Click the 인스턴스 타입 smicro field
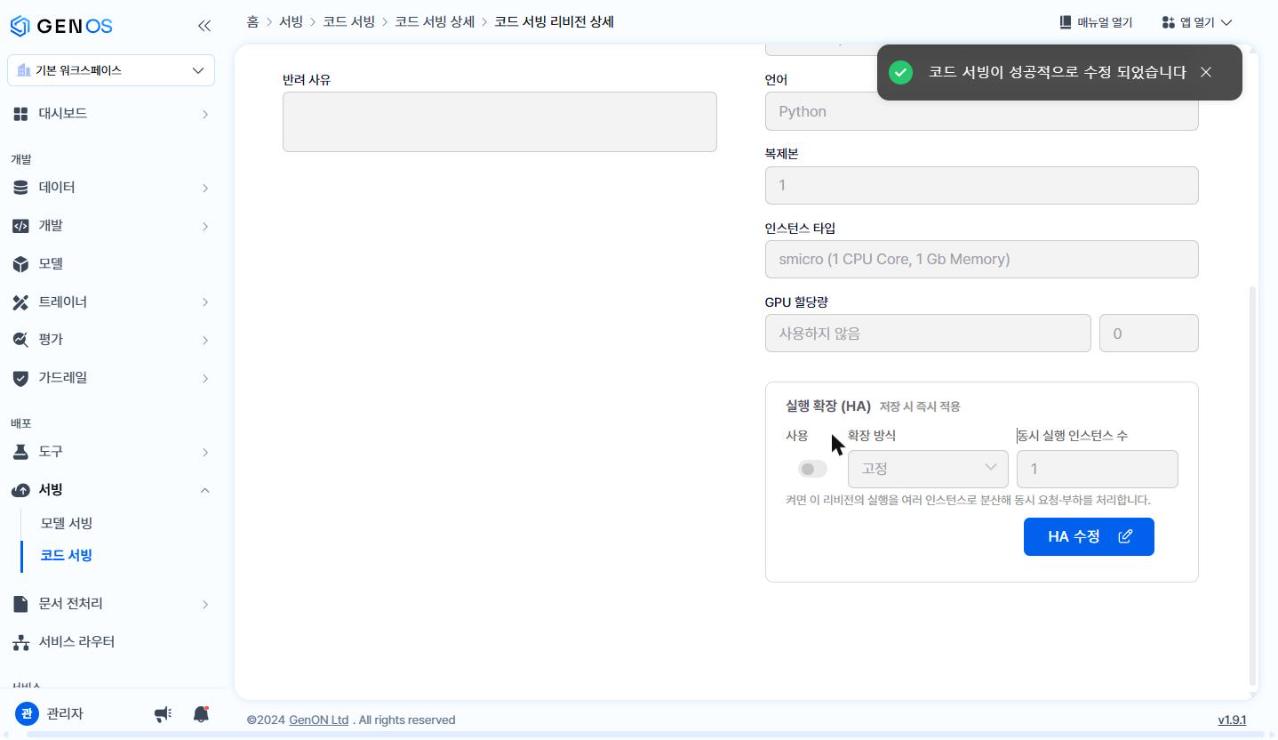Image resolution: width=1278 pixels, height=740 pixels. pyautogui.click(x=981, y=259)
